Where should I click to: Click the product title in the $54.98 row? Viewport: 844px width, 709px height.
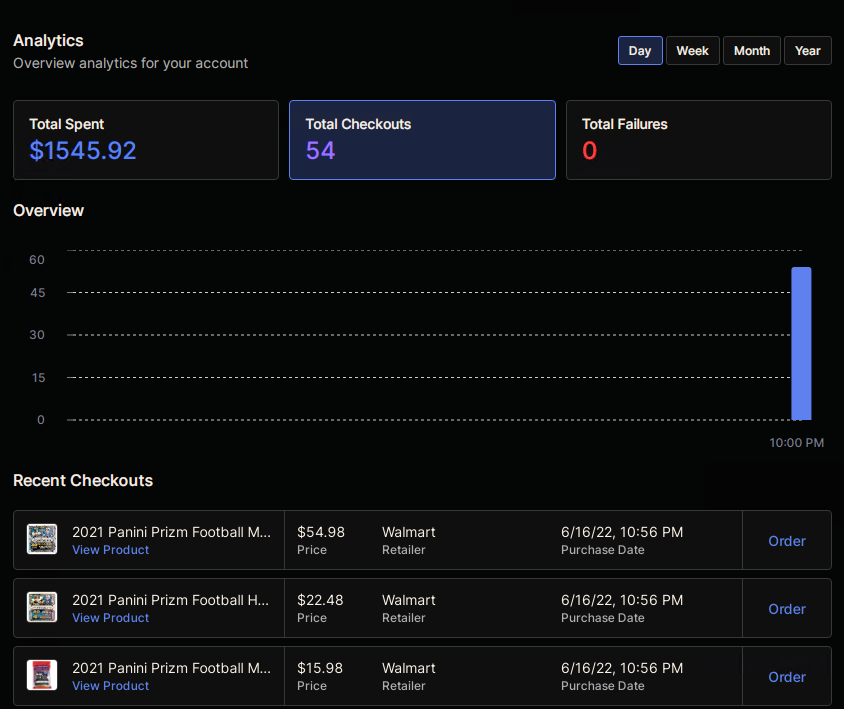click(172, 532)
